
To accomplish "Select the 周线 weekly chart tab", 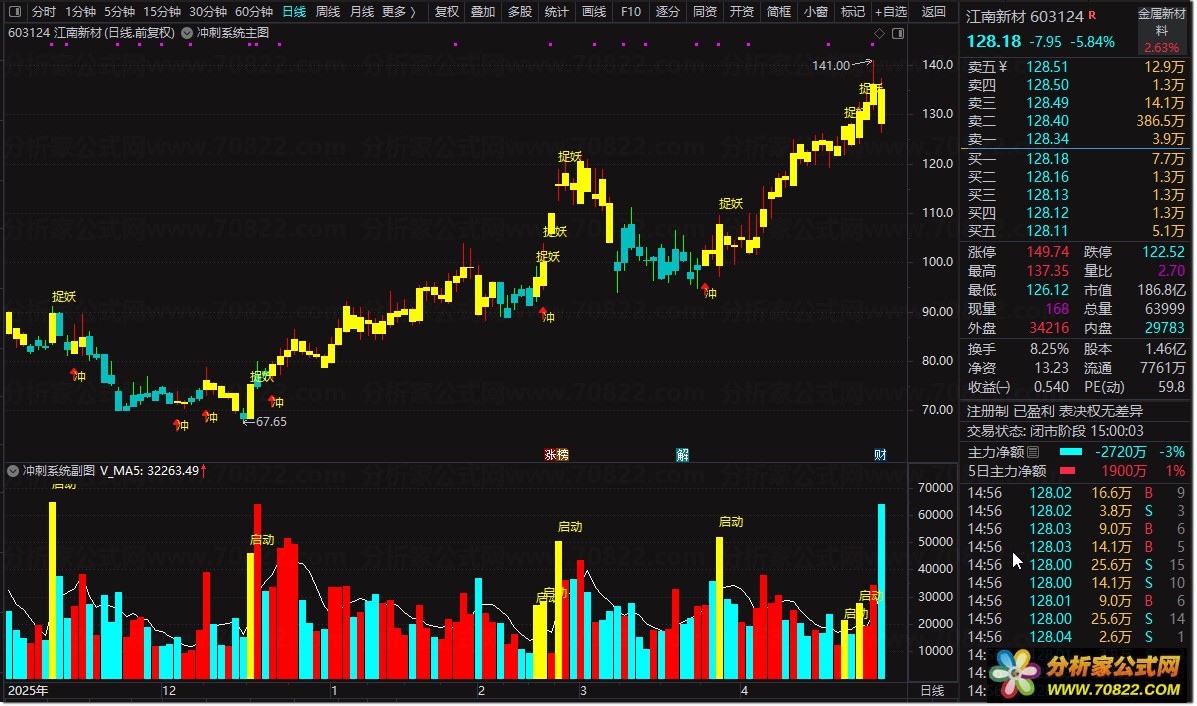I will (x=328, y=12).
